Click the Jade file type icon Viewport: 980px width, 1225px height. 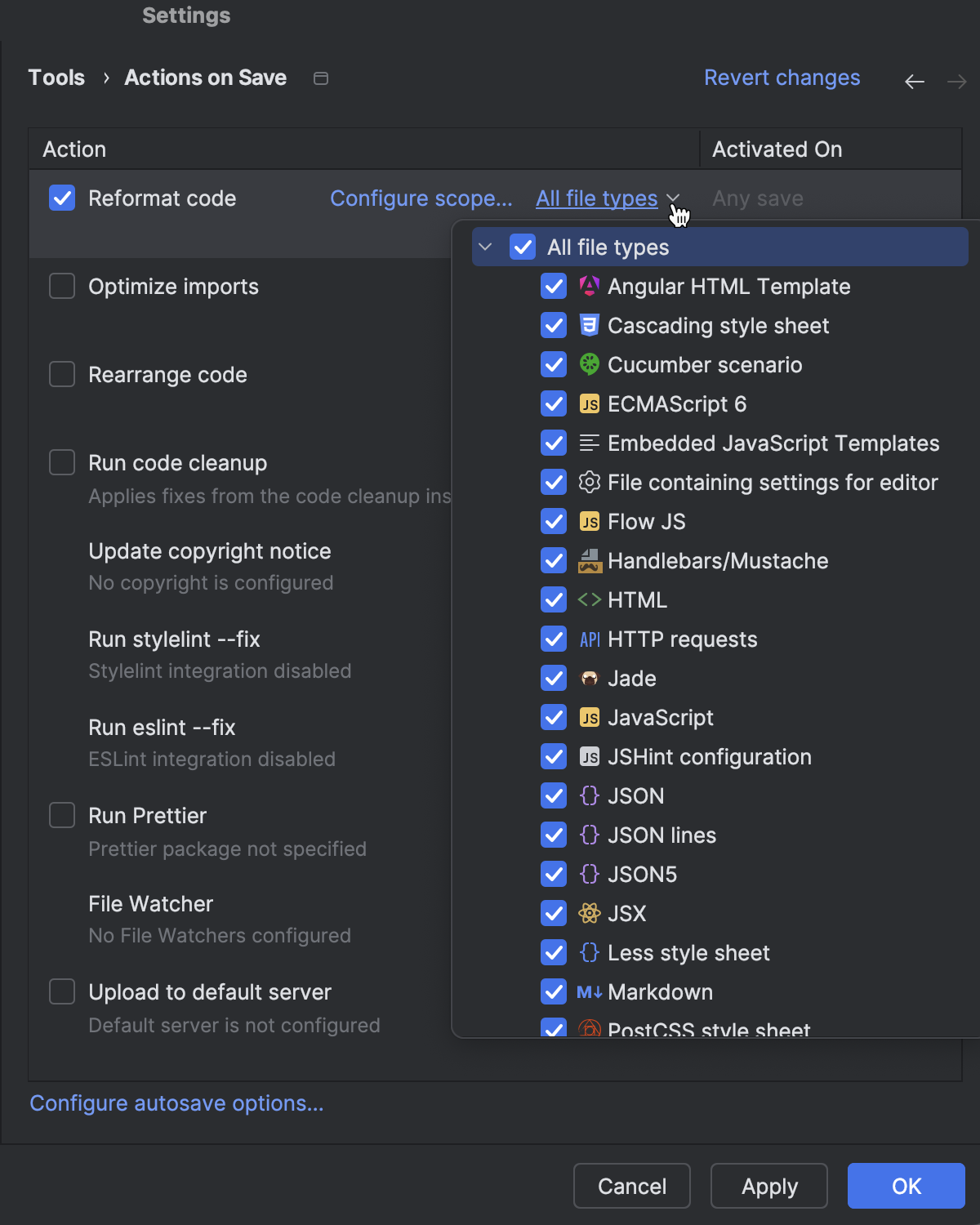[x=589, y=679]
